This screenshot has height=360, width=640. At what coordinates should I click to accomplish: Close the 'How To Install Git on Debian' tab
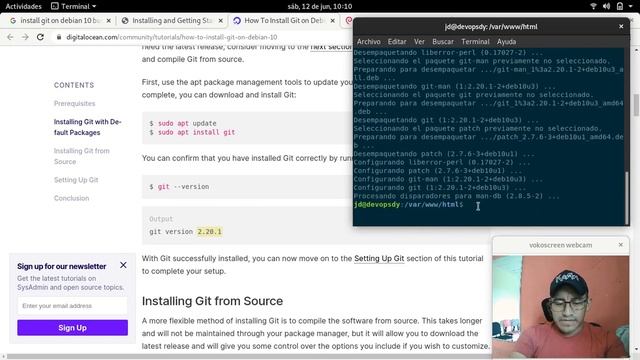pos(333,20)
